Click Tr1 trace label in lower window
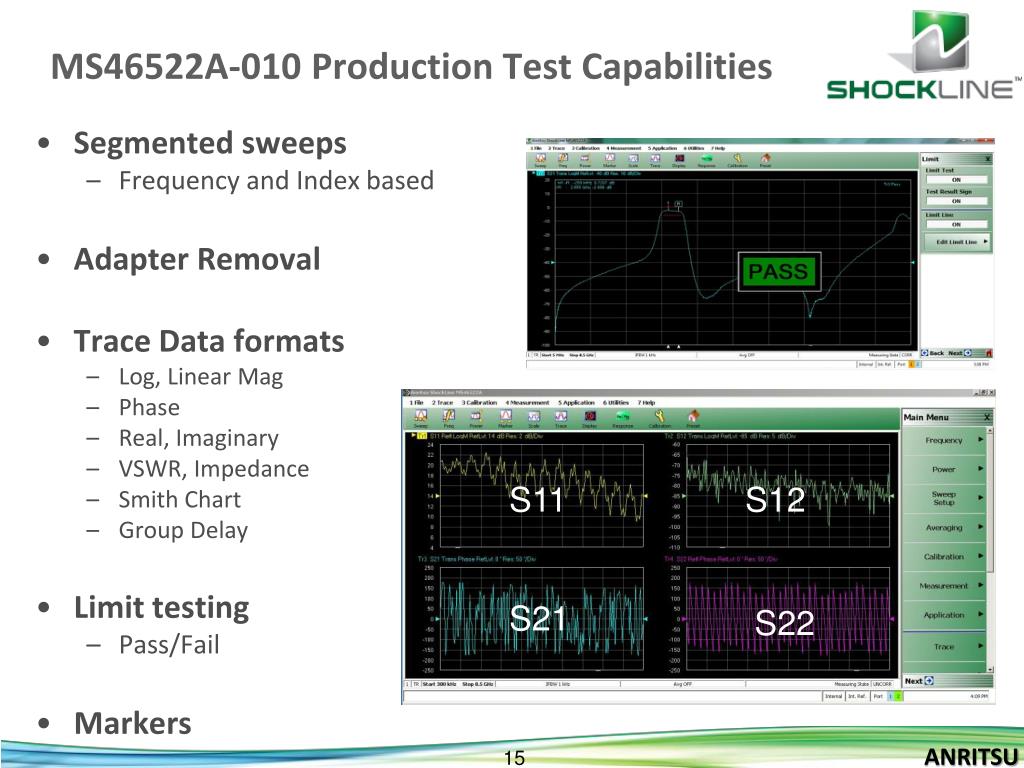The image size is (1024, 768). (421, 435)
